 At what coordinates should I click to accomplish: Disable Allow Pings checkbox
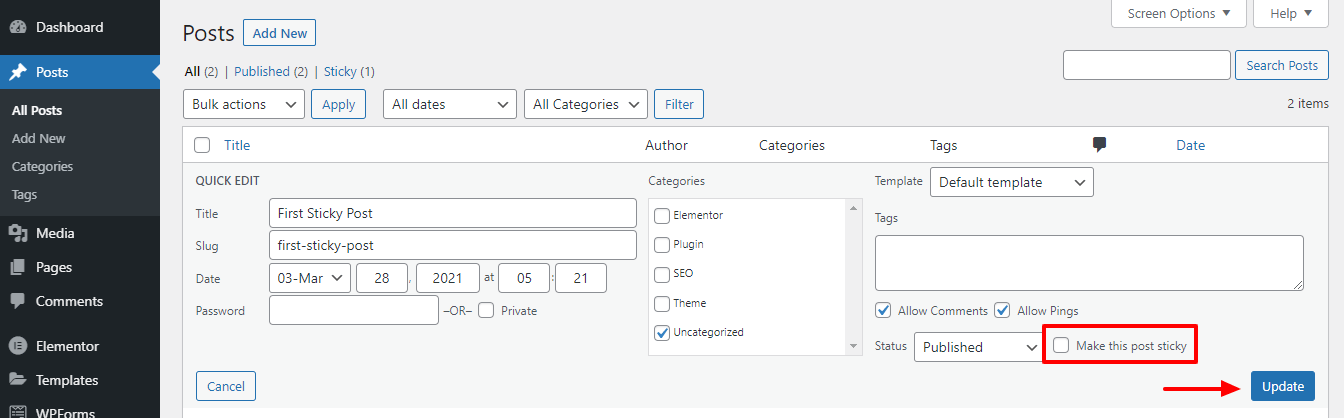(x=1002, y=310)
